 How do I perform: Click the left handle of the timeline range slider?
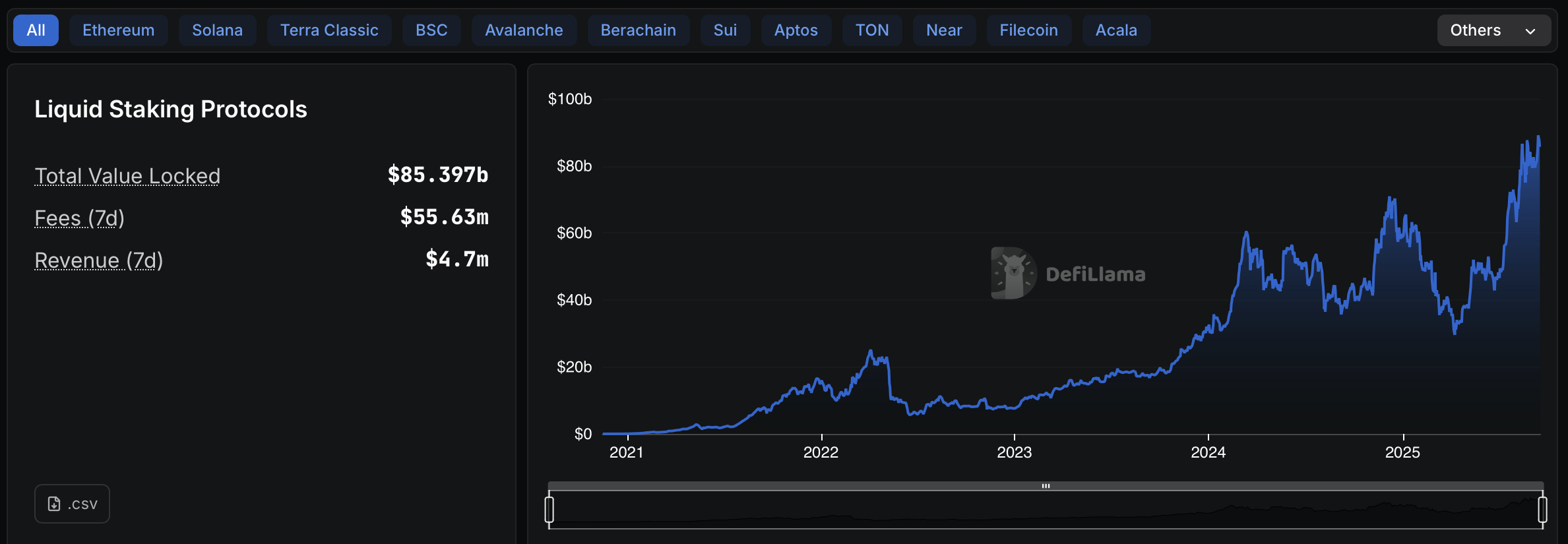[x=549, y=509]
